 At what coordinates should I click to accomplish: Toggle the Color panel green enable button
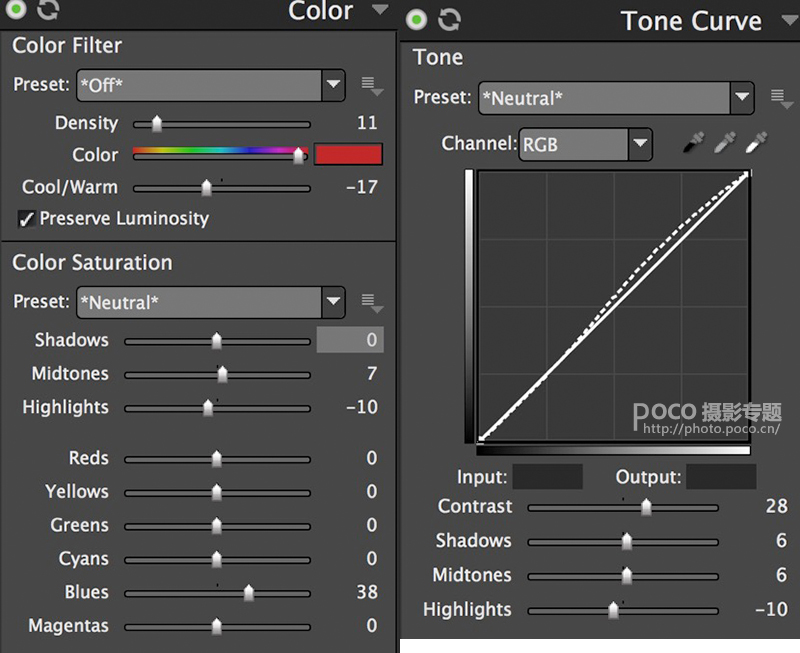[x=15, y=9]
